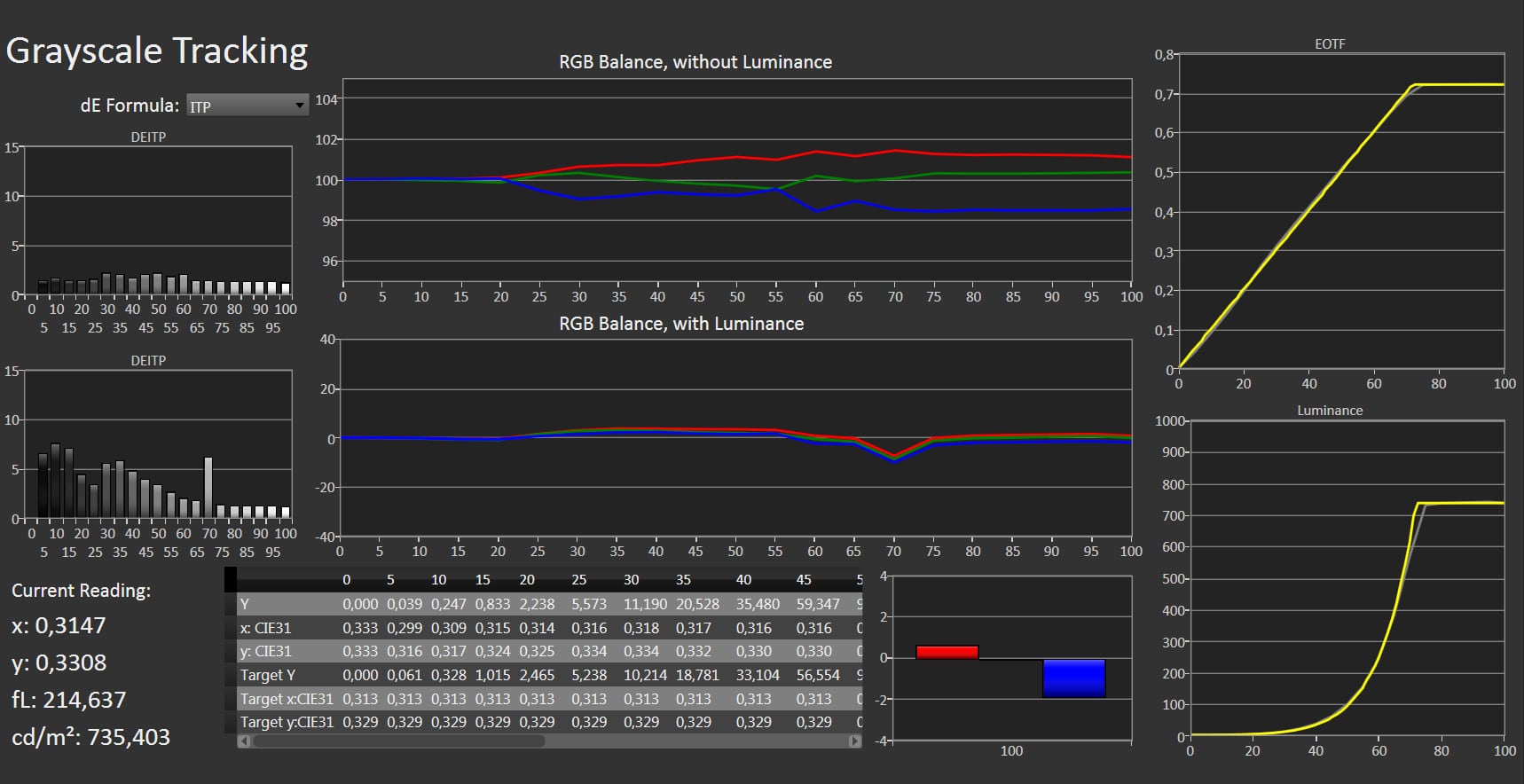Screen dimensions: 1524x784
Task: Click the column header labeled 25
Action: (578, 580)
